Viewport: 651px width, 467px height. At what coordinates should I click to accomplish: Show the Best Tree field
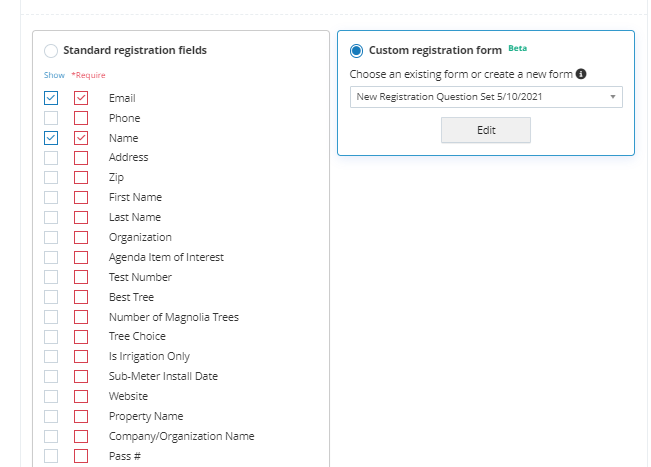point(51,297)
